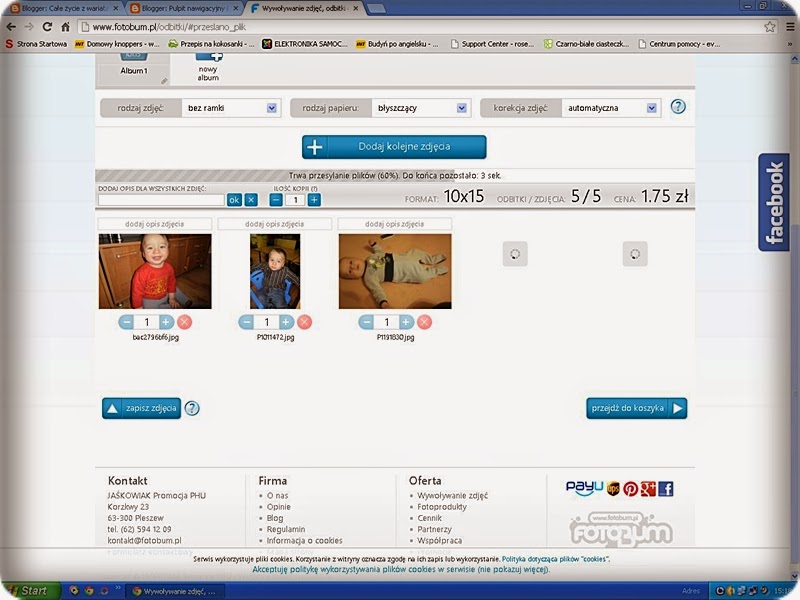This screenshot has width=800, height=600.
Task: Create nowy album
Action: coord(208,68)
